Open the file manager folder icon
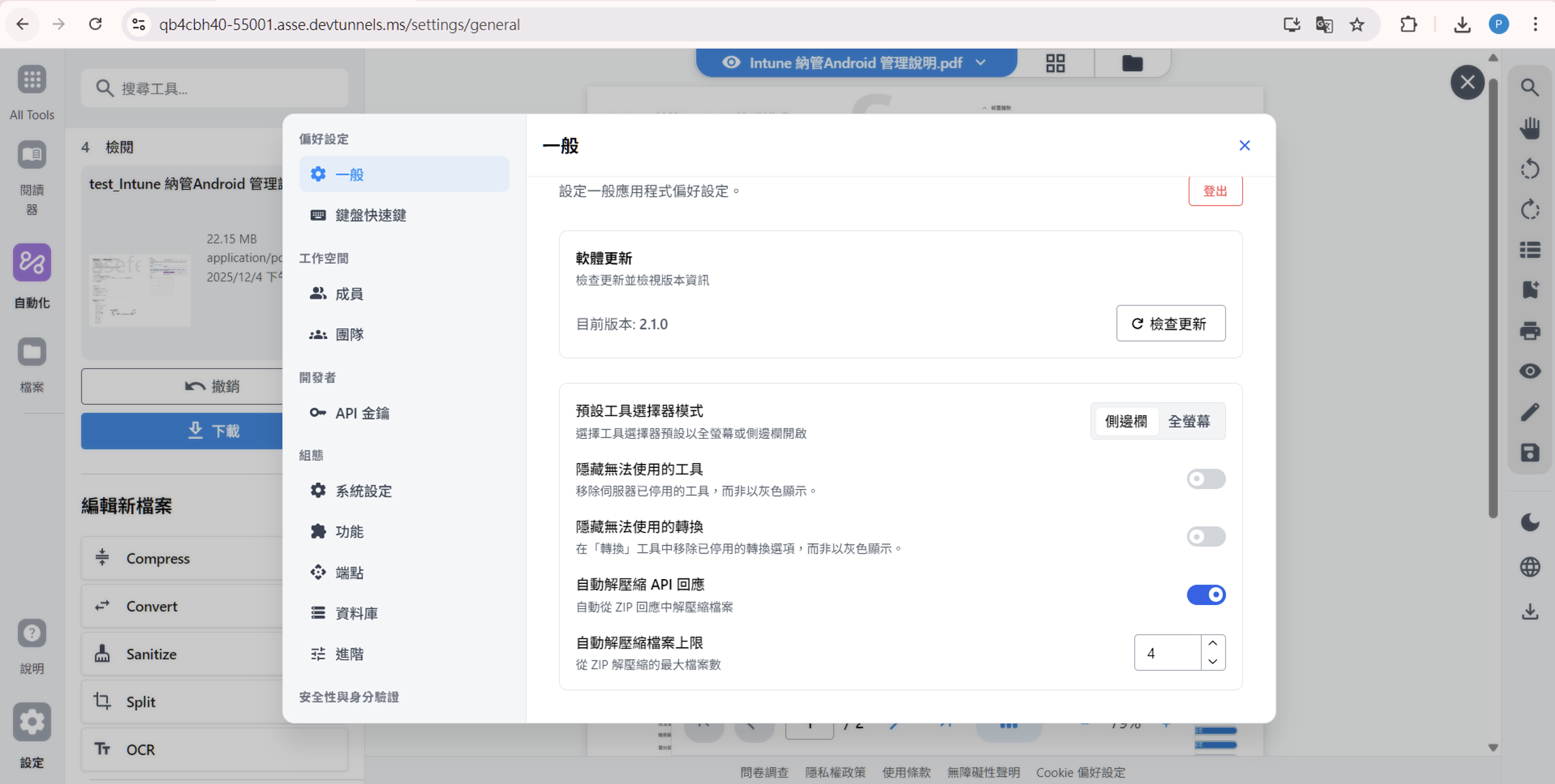 coord(1132,63)
